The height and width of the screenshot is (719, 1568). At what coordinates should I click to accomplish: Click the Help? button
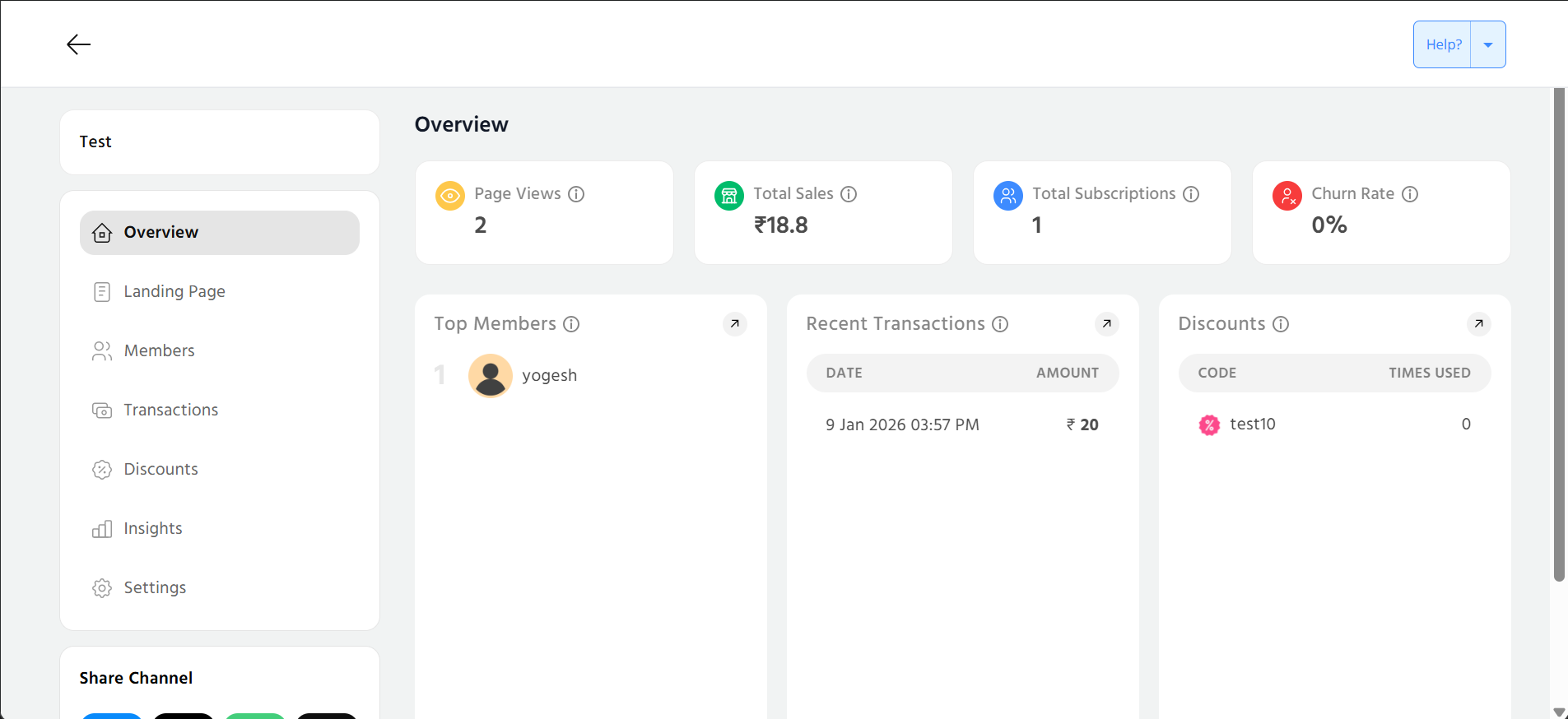pyautogui.click(x=1443, y=45)
